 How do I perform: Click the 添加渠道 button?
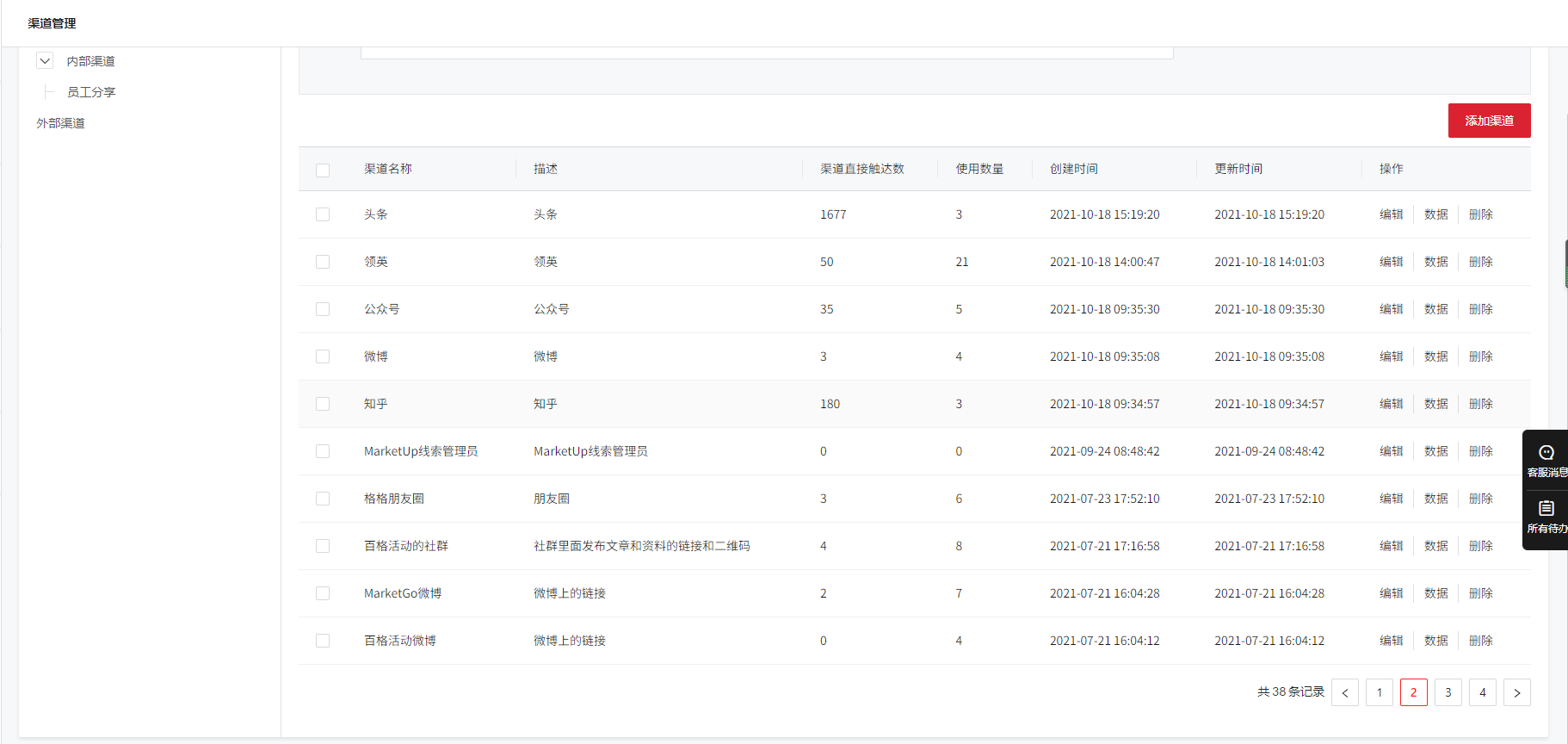pos(1489,121)
